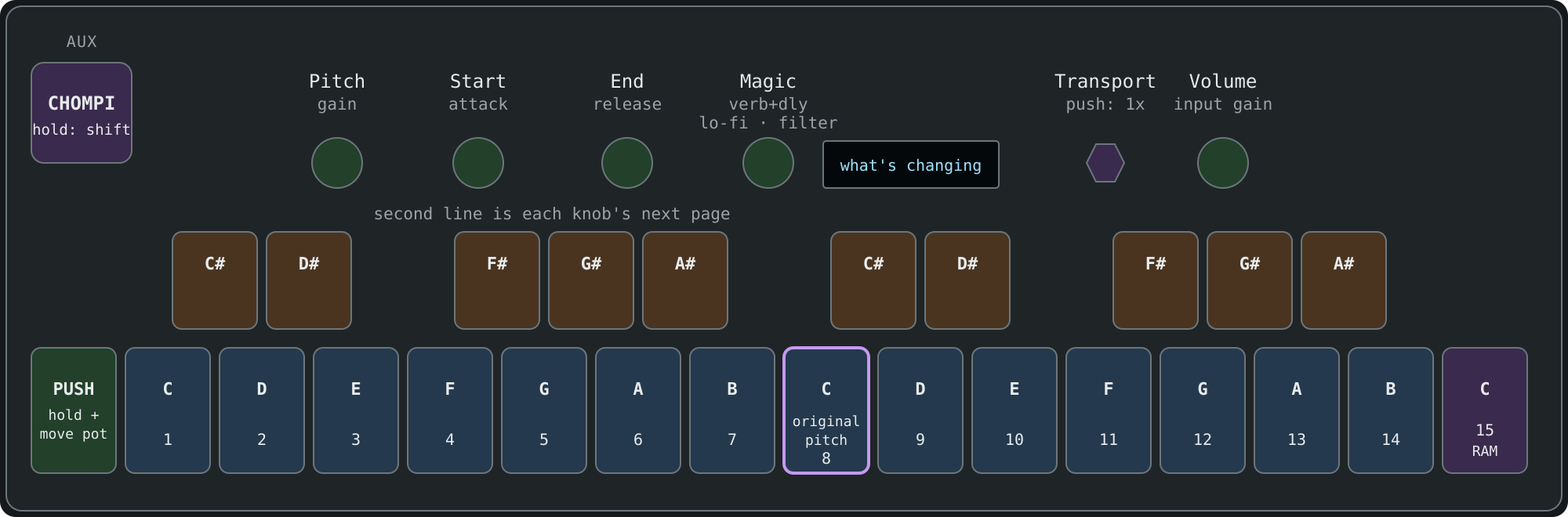1568x517 pixels.
Task: Click the Start attack knob
Action: (x=478, y=163)
